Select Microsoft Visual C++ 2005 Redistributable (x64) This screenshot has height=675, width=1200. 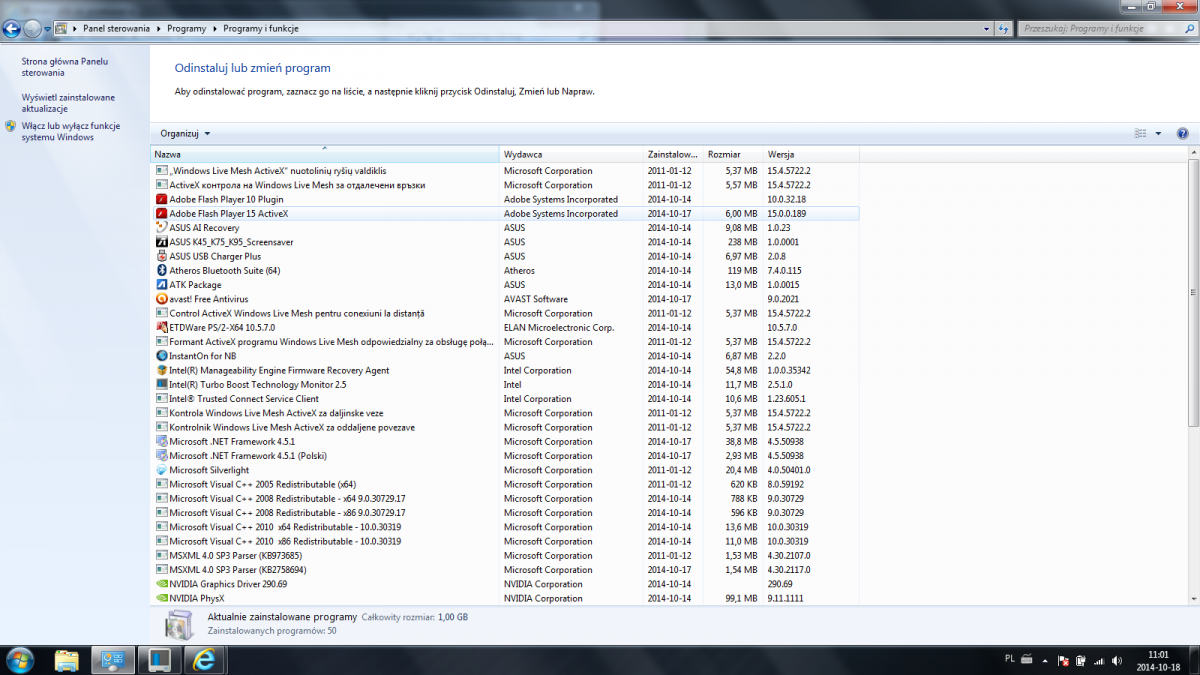(x=505, y=484)
